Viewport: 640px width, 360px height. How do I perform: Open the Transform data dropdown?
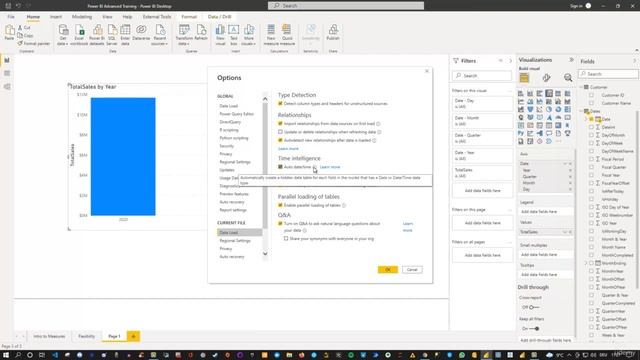click(184, 41)
